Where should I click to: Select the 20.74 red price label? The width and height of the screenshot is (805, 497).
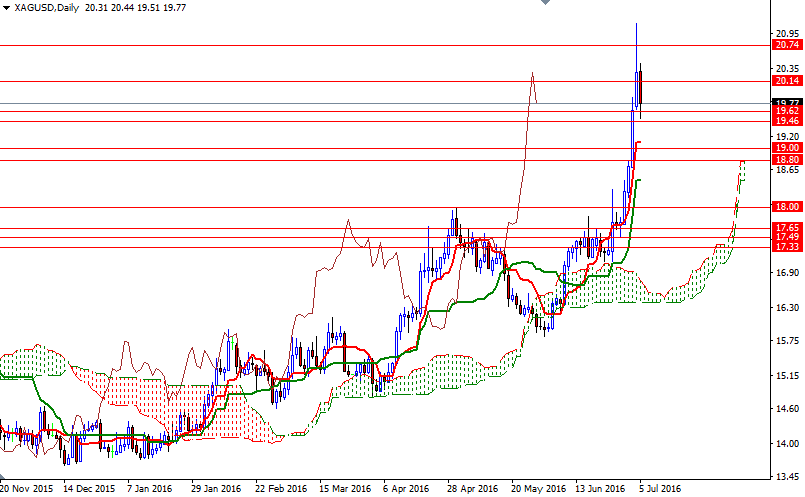click(786, 45)
